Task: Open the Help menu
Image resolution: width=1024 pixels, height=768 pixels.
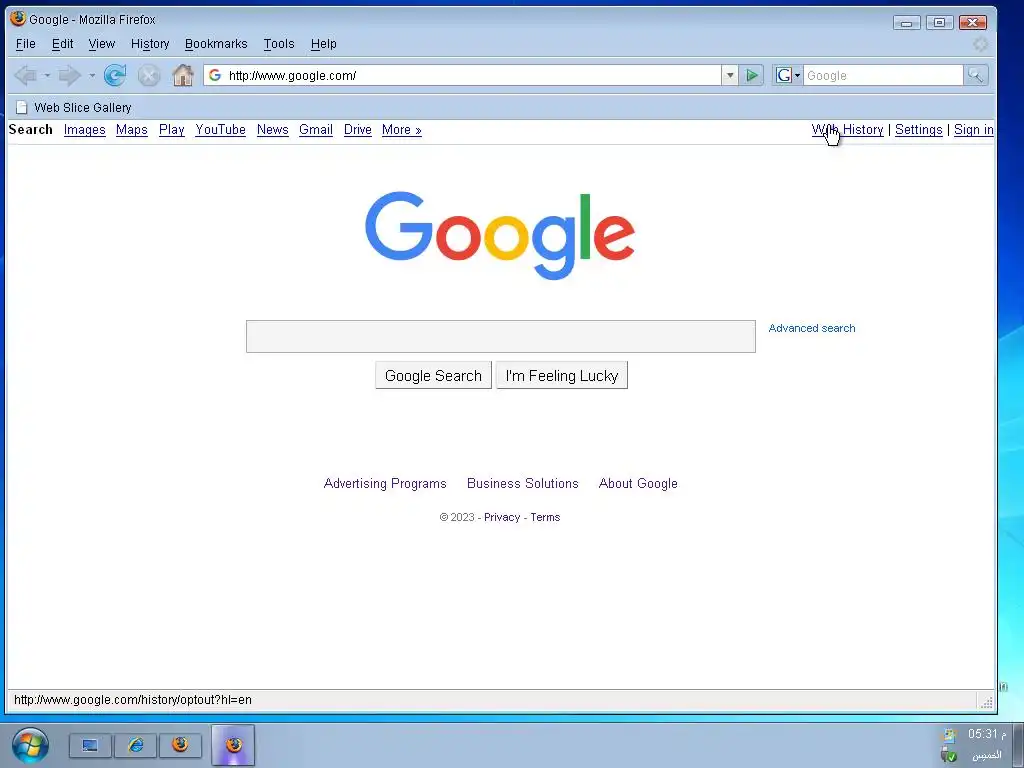Action: (323, 44)
